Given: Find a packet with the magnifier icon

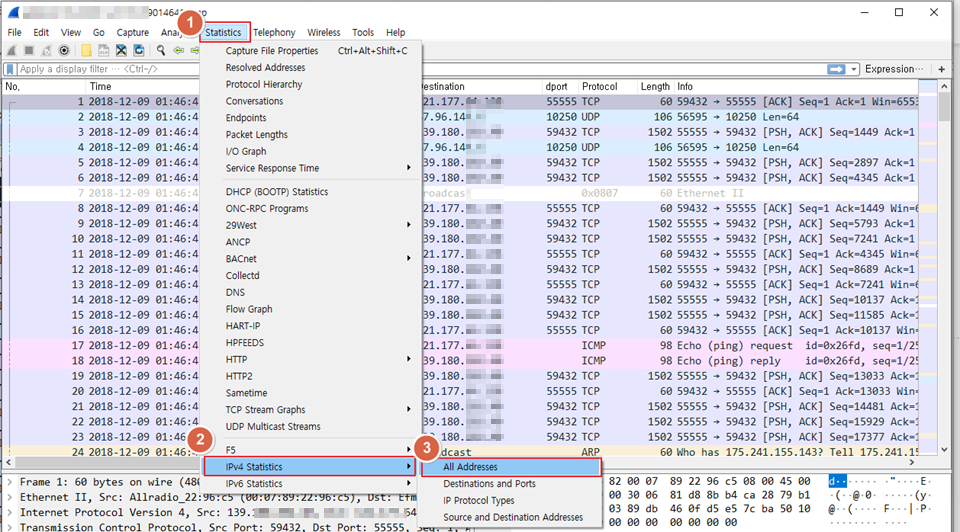Looking at the screenshot, I should [x=161, y=50].
